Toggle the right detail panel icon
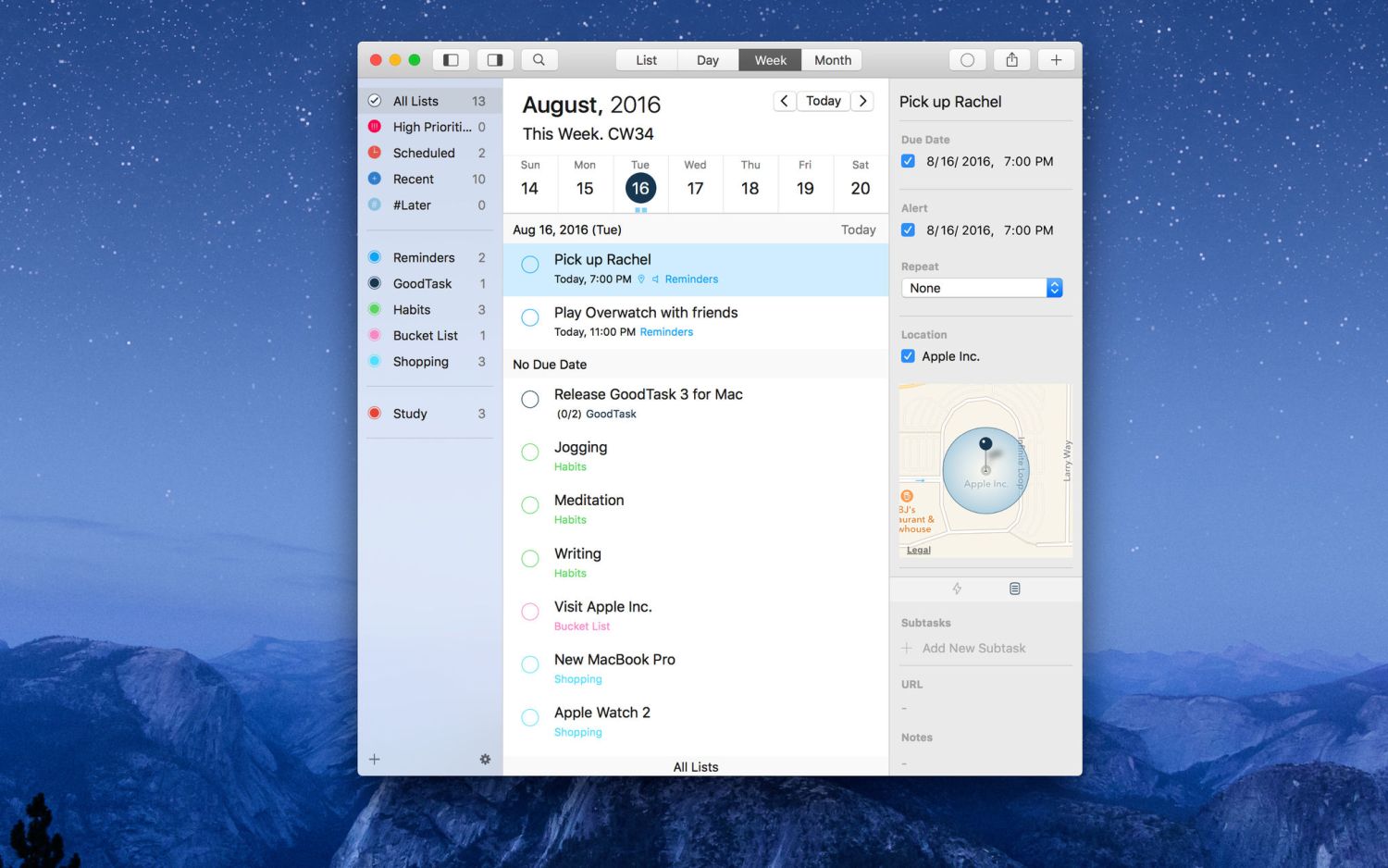1388x868 pixels. pos(495,60)
